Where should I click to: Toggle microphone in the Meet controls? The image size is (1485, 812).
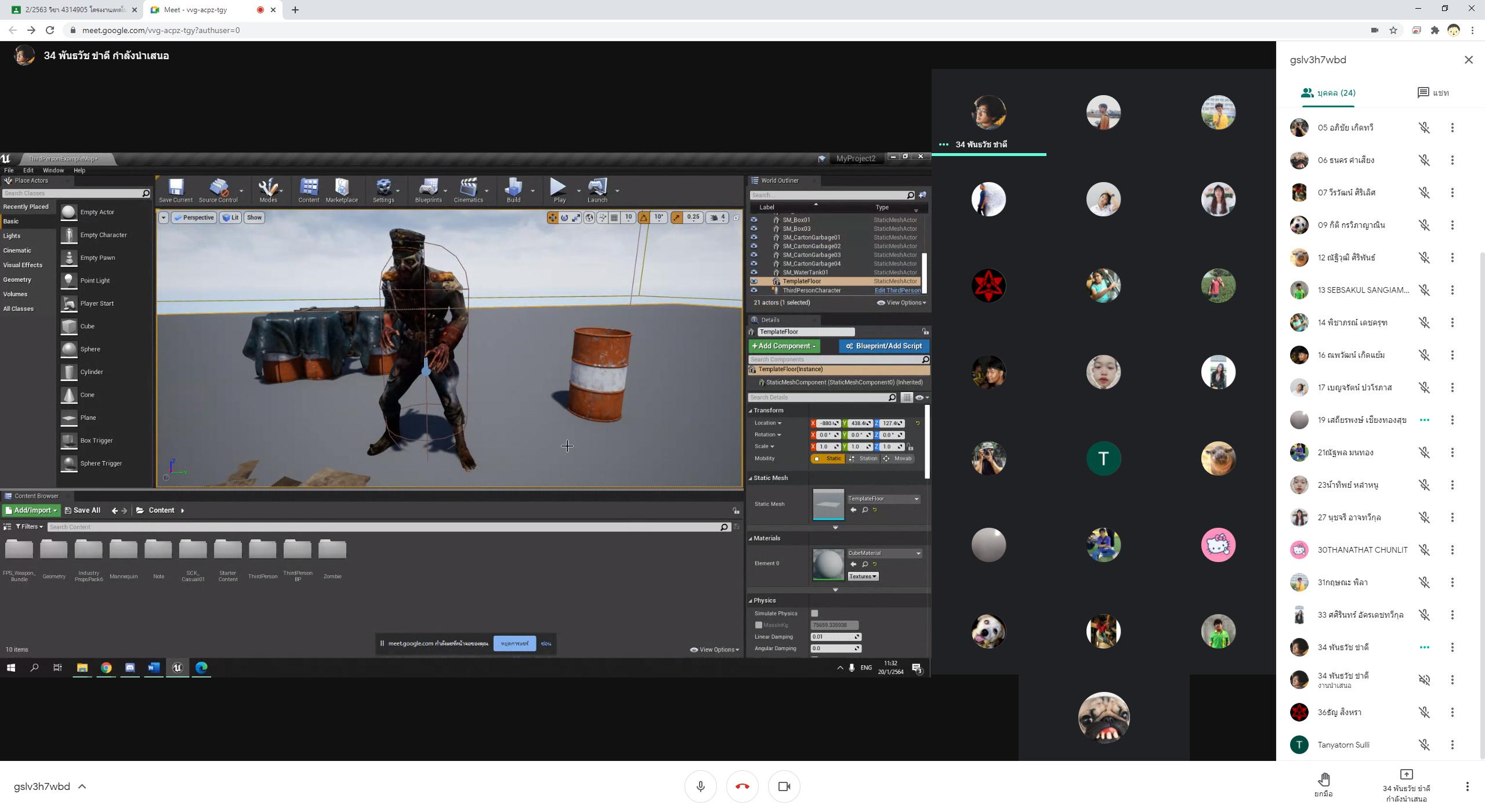click(x=700, y=786)
